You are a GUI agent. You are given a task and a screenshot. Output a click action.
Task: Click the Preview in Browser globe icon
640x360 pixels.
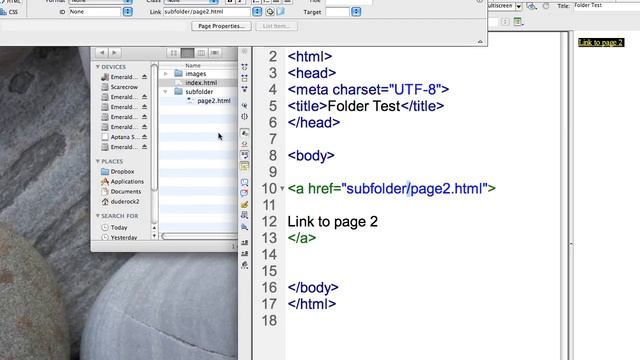pos(531,6)
